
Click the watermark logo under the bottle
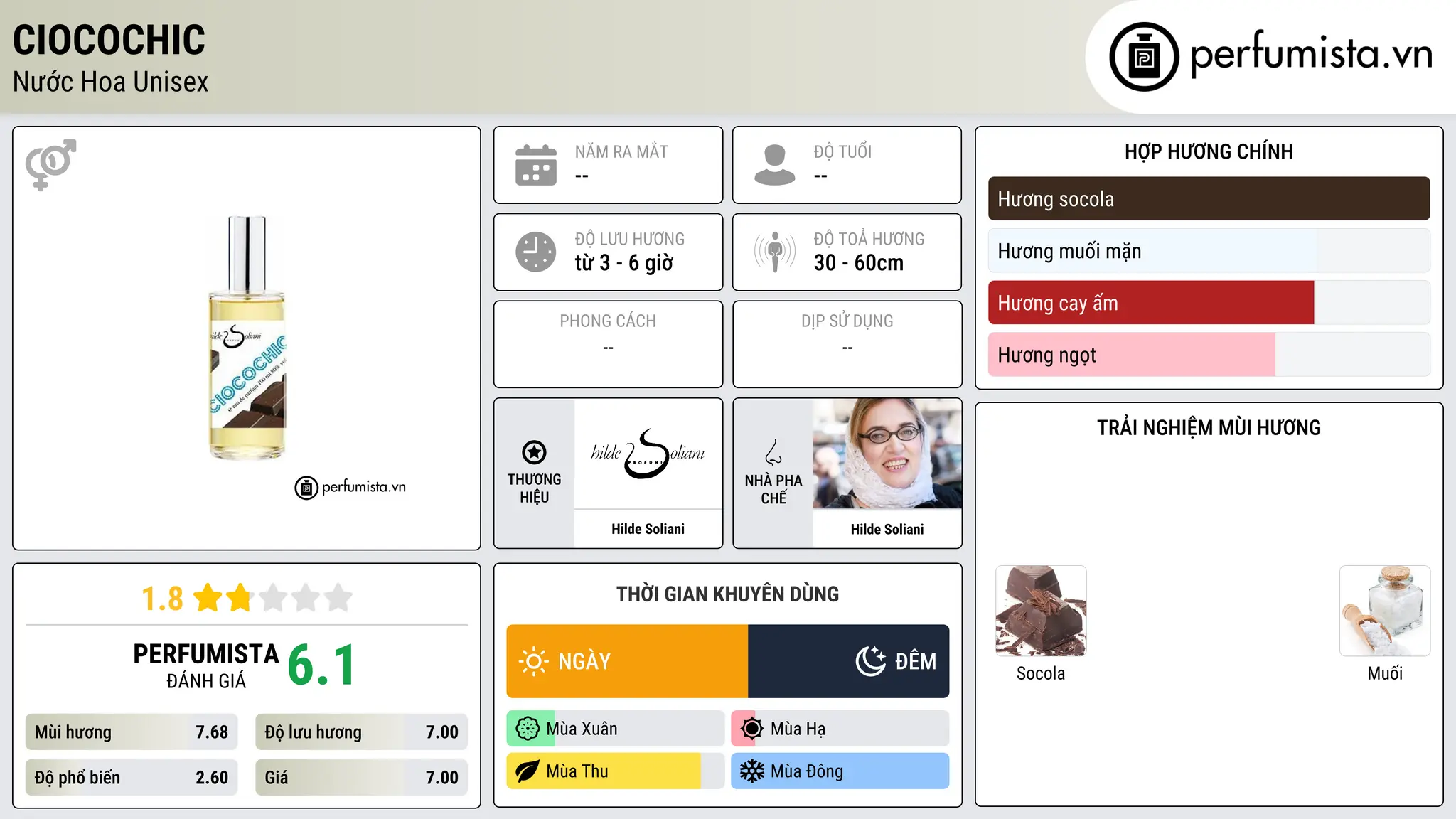click(x=350, y=488)
